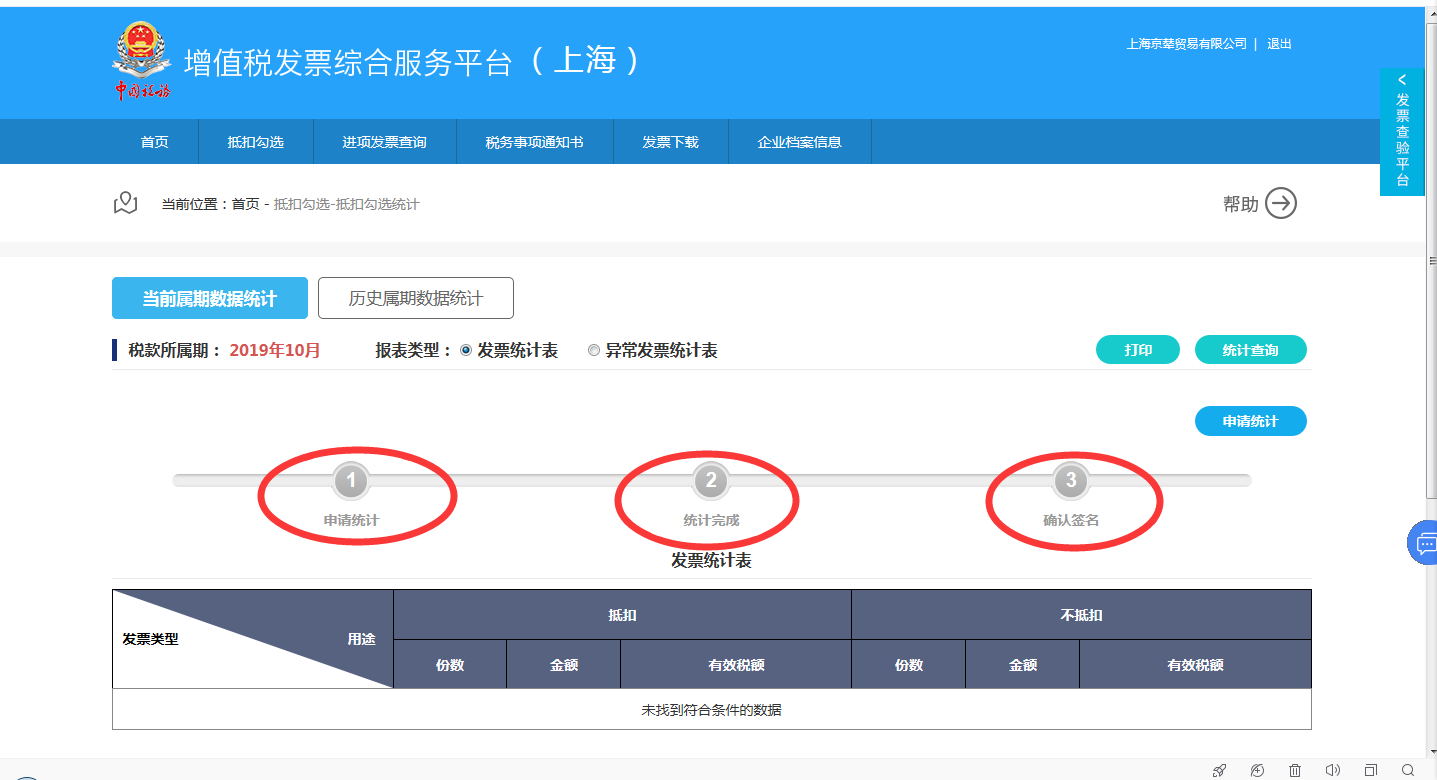Open the help arrow circle icon
Viewport: 1437px width, 780px height.
pos(1281,204)
